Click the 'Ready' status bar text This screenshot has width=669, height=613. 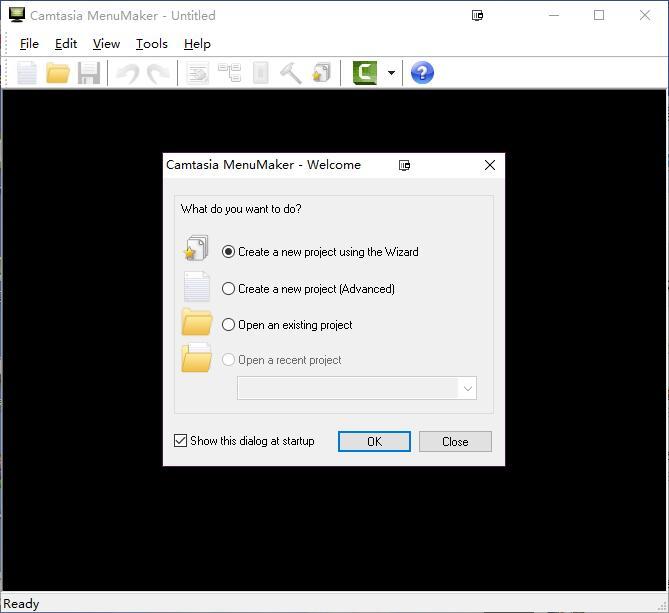[21, 604]
